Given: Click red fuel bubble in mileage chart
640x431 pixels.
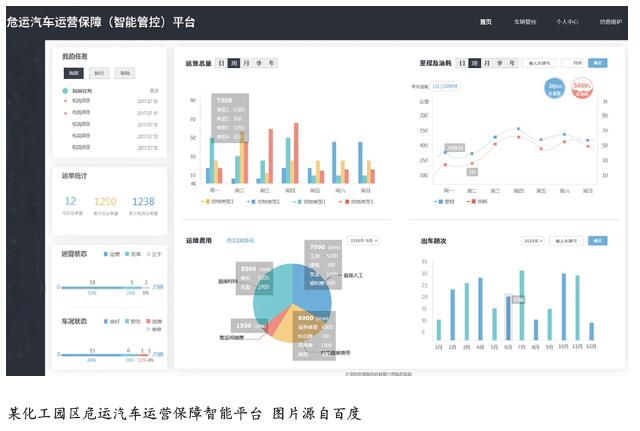Looking at the screenshot, I should (582, 87).
